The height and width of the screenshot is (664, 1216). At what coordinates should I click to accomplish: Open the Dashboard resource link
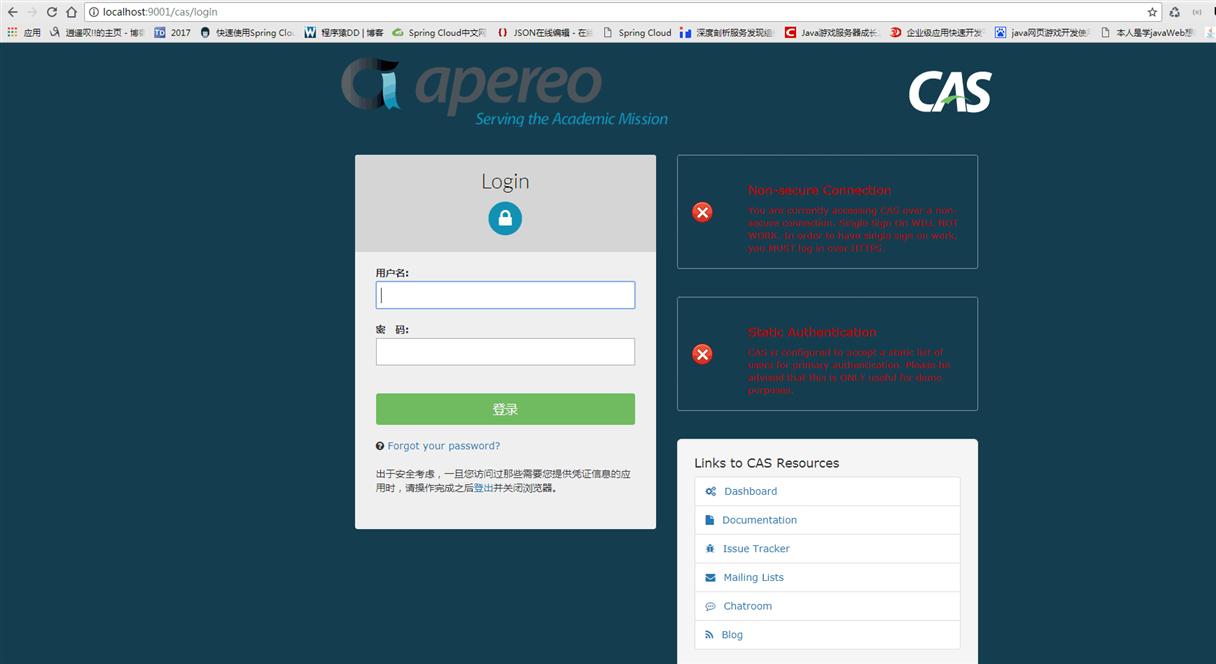[750, 492]
